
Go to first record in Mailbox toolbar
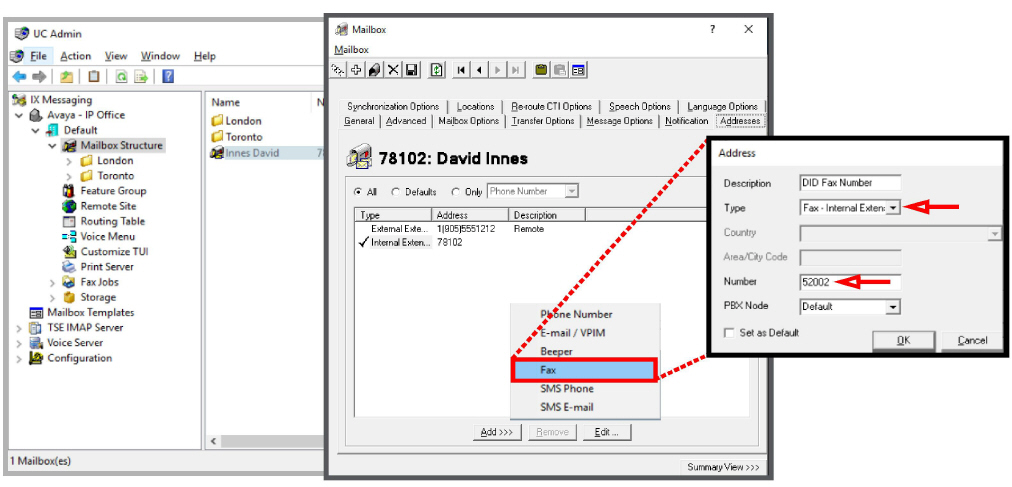tap(461, 70)
